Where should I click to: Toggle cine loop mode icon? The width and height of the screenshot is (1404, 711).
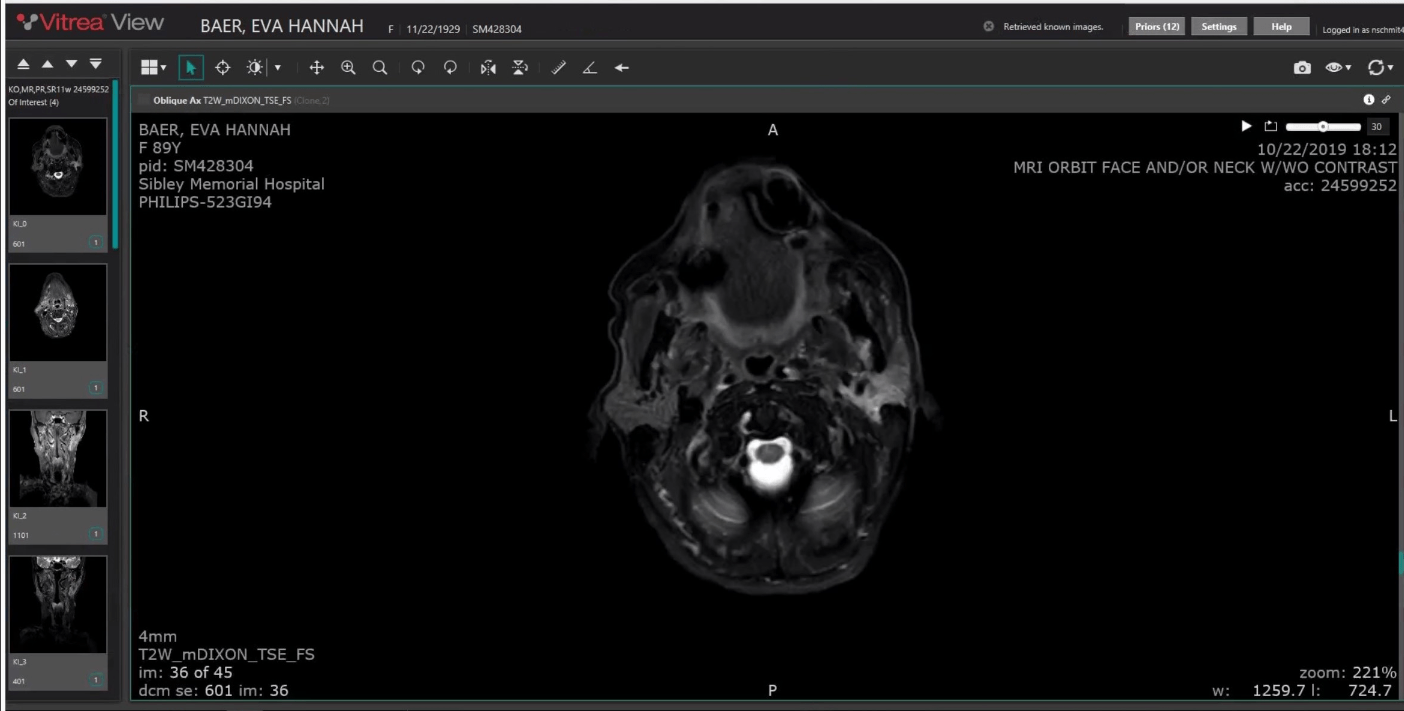tap(1270, 126)
